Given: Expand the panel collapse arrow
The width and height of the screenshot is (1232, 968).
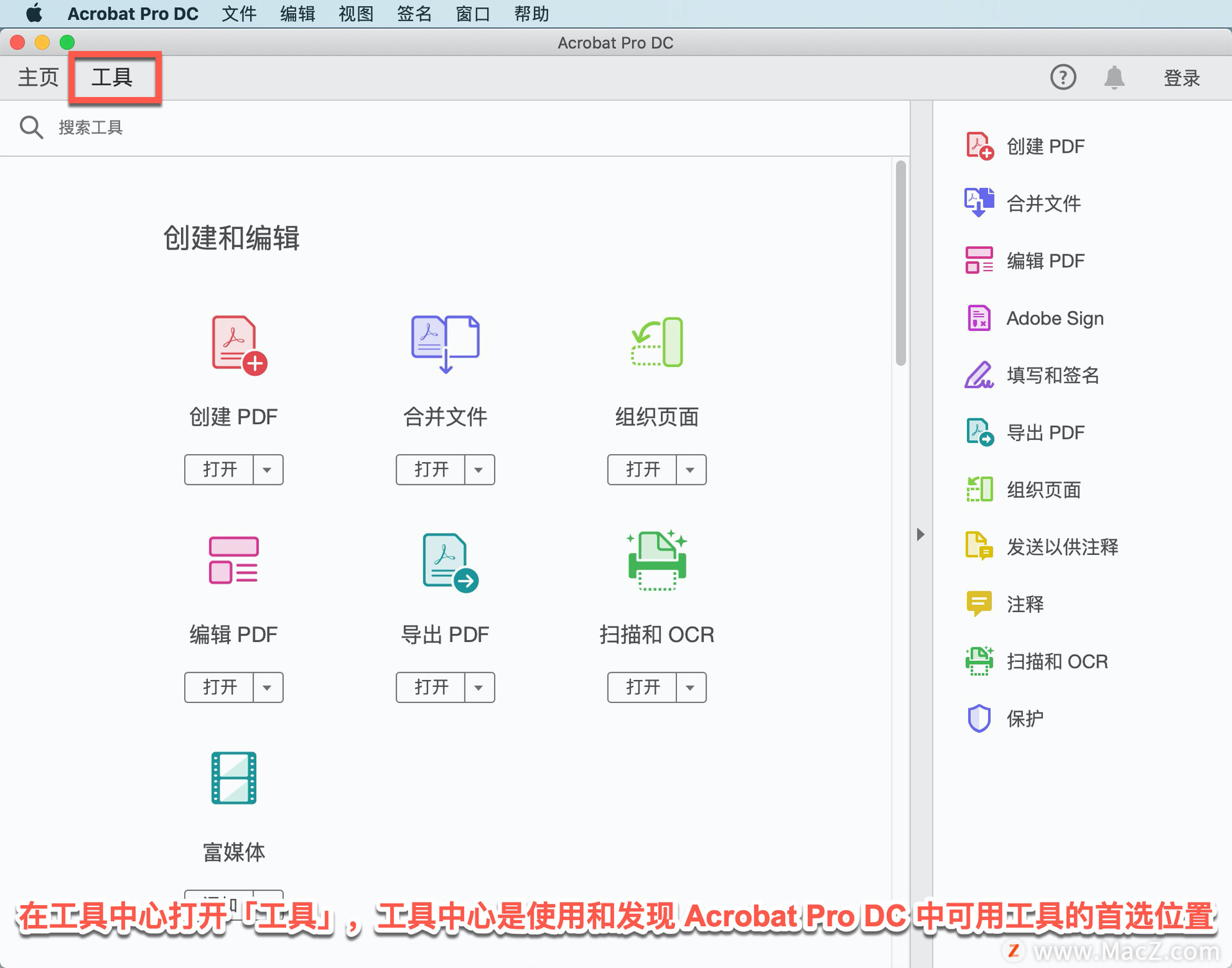Looking at the screenshot, I should [919, 531].
